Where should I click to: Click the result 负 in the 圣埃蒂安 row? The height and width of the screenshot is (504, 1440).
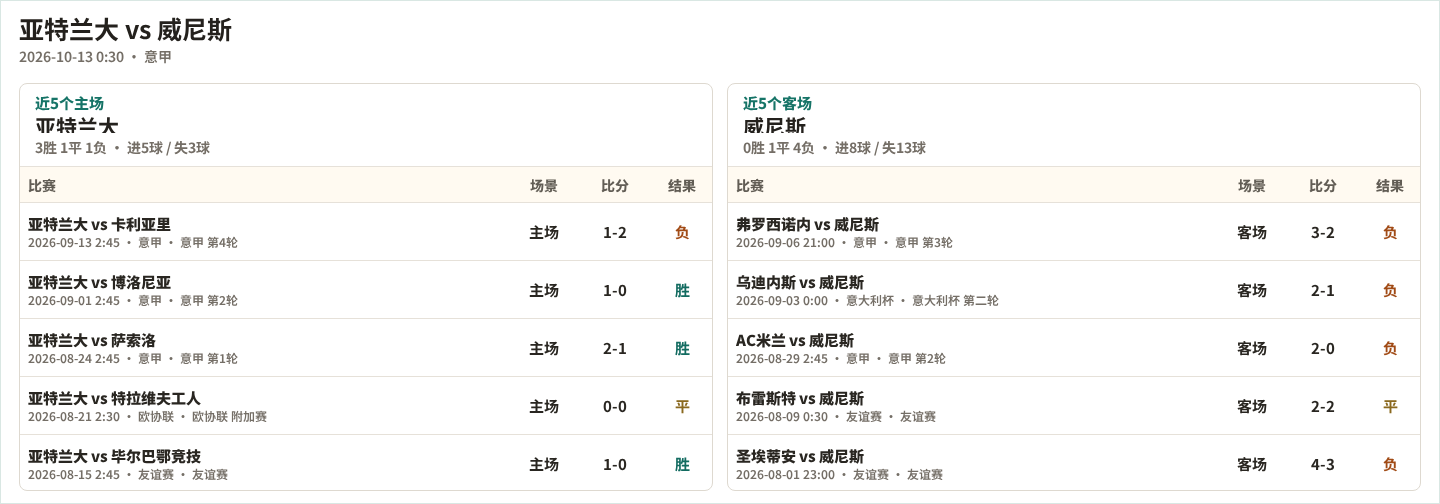point(1390,464)
